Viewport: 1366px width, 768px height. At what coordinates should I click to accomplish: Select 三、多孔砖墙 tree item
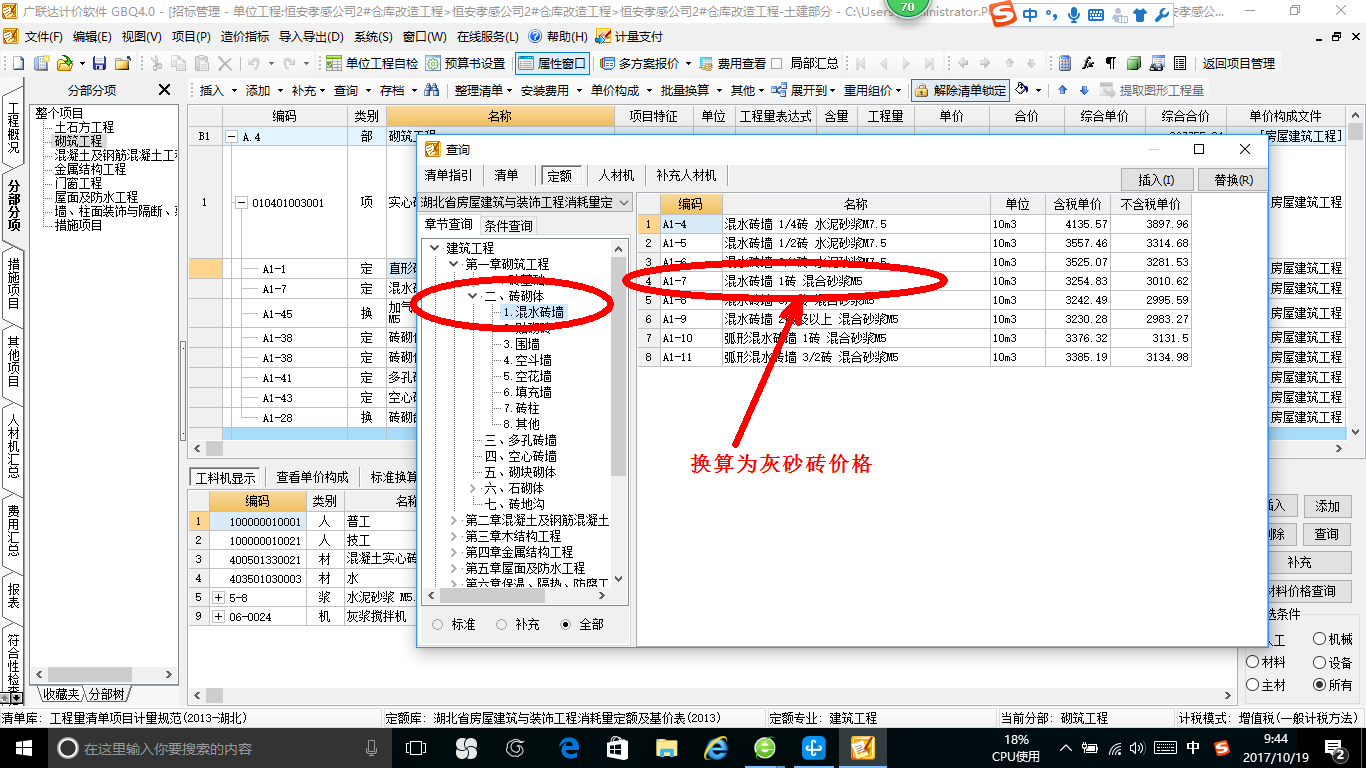[x=521, y=440]
